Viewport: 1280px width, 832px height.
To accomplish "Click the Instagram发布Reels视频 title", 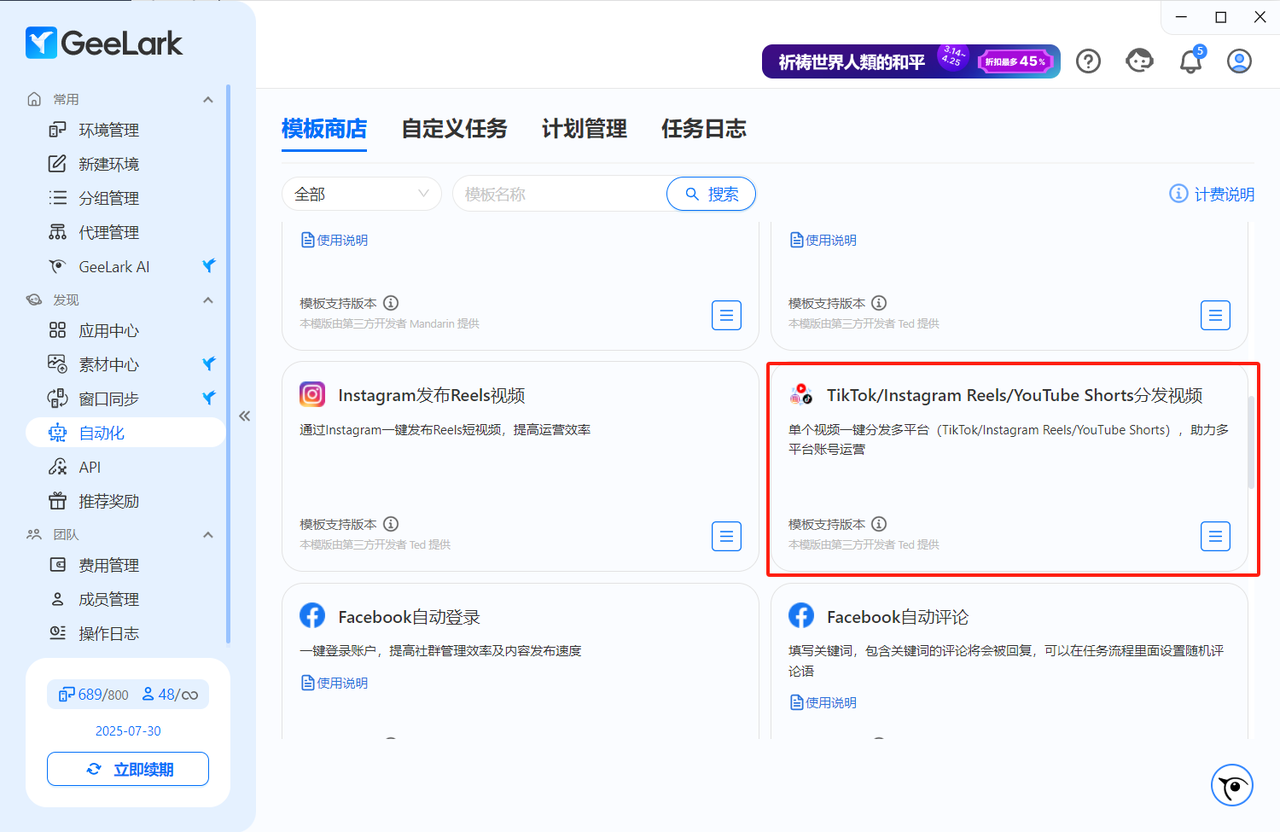I will point(432,395).
